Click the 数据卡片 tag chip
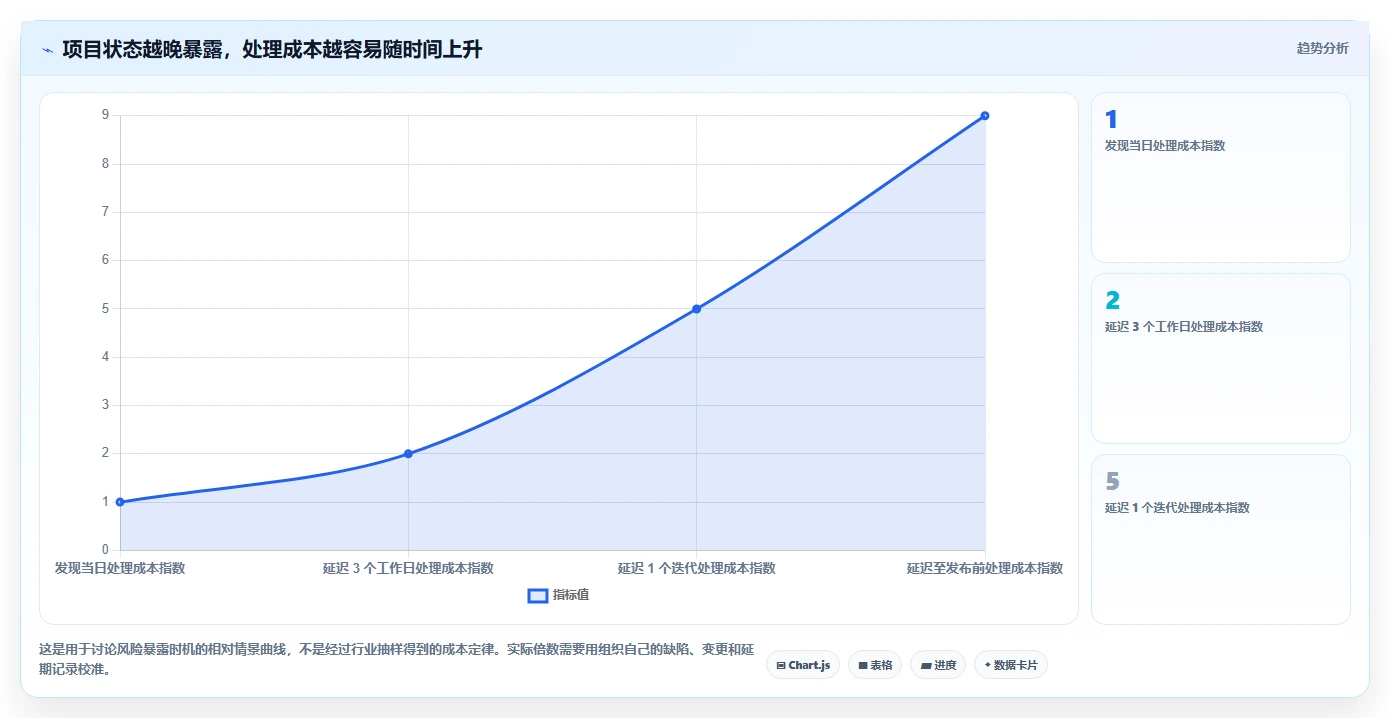 [1010, 665]
